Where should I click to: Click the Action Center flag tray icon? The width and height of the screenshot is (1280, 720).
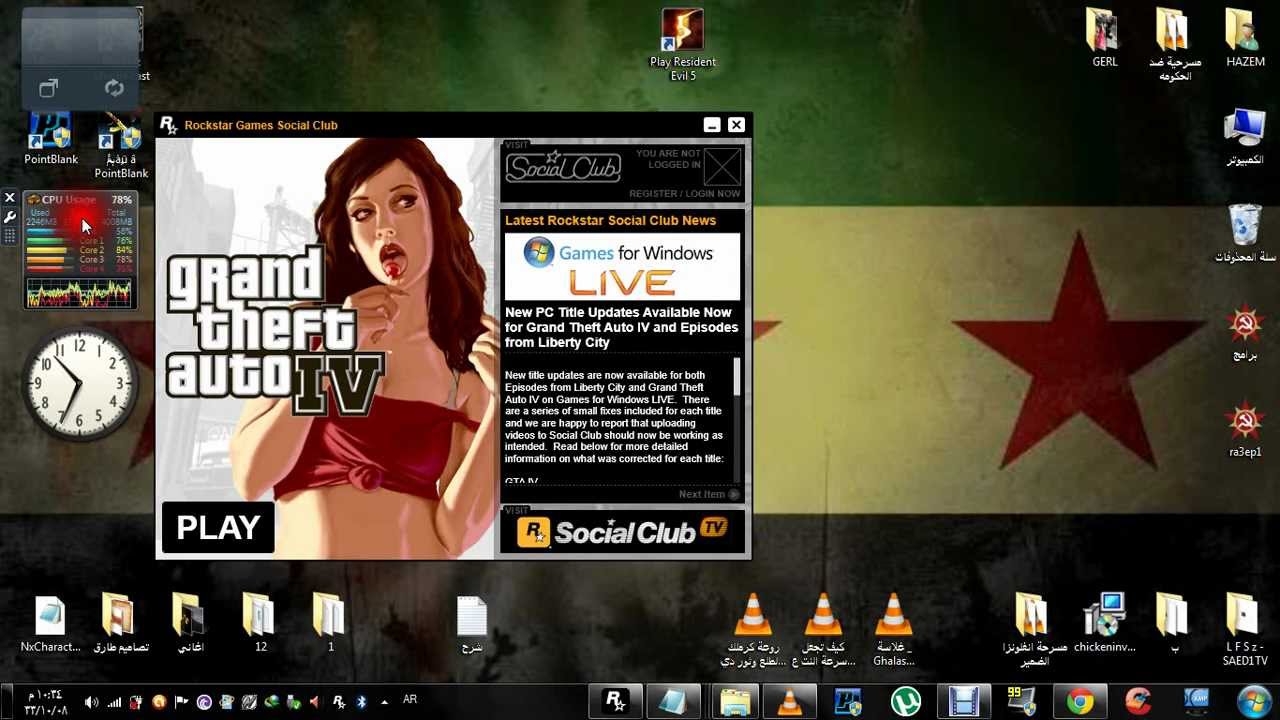181,702
